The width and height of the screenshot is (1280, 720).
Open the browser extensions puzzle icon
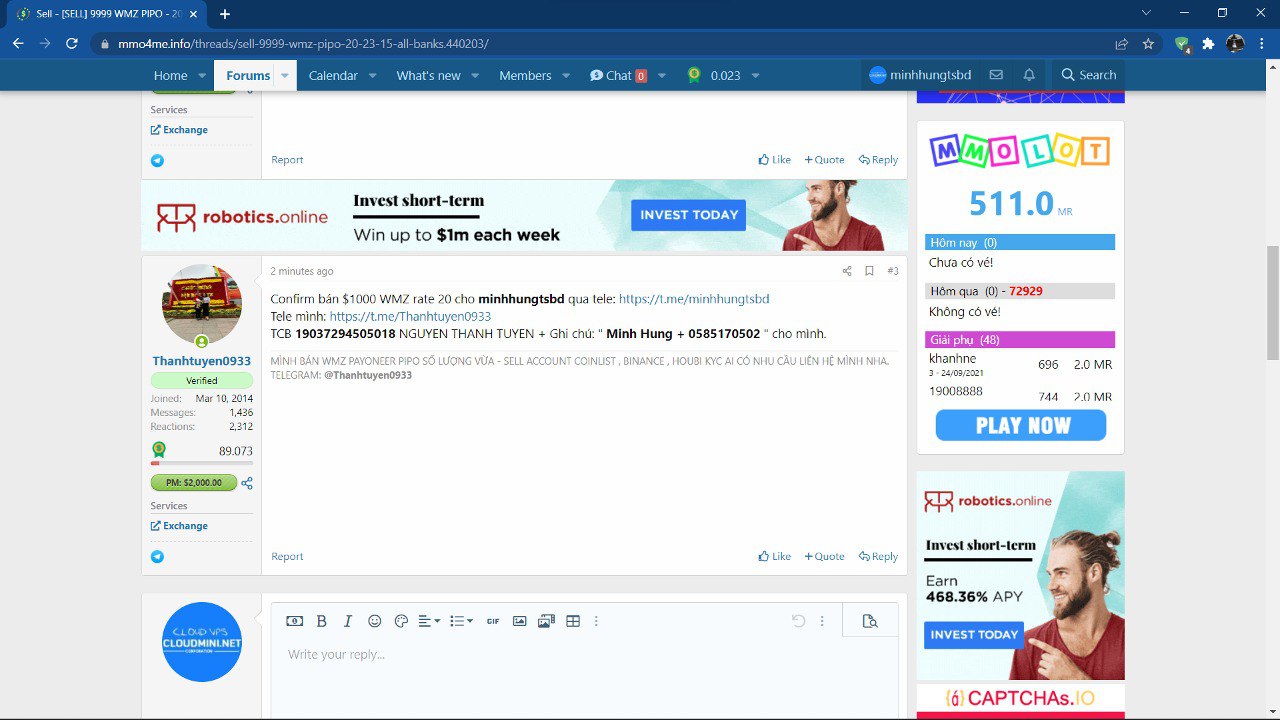1208,44
